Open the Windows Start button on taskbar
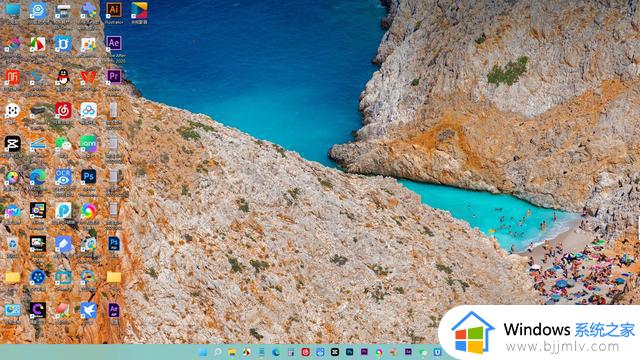The width and height of the screenshot is (640, 360). click(203, 352)
